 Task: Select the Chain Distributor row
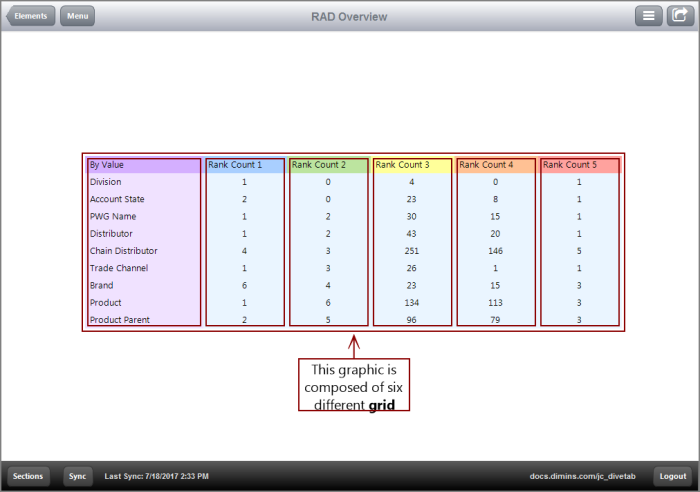[123, 251]
